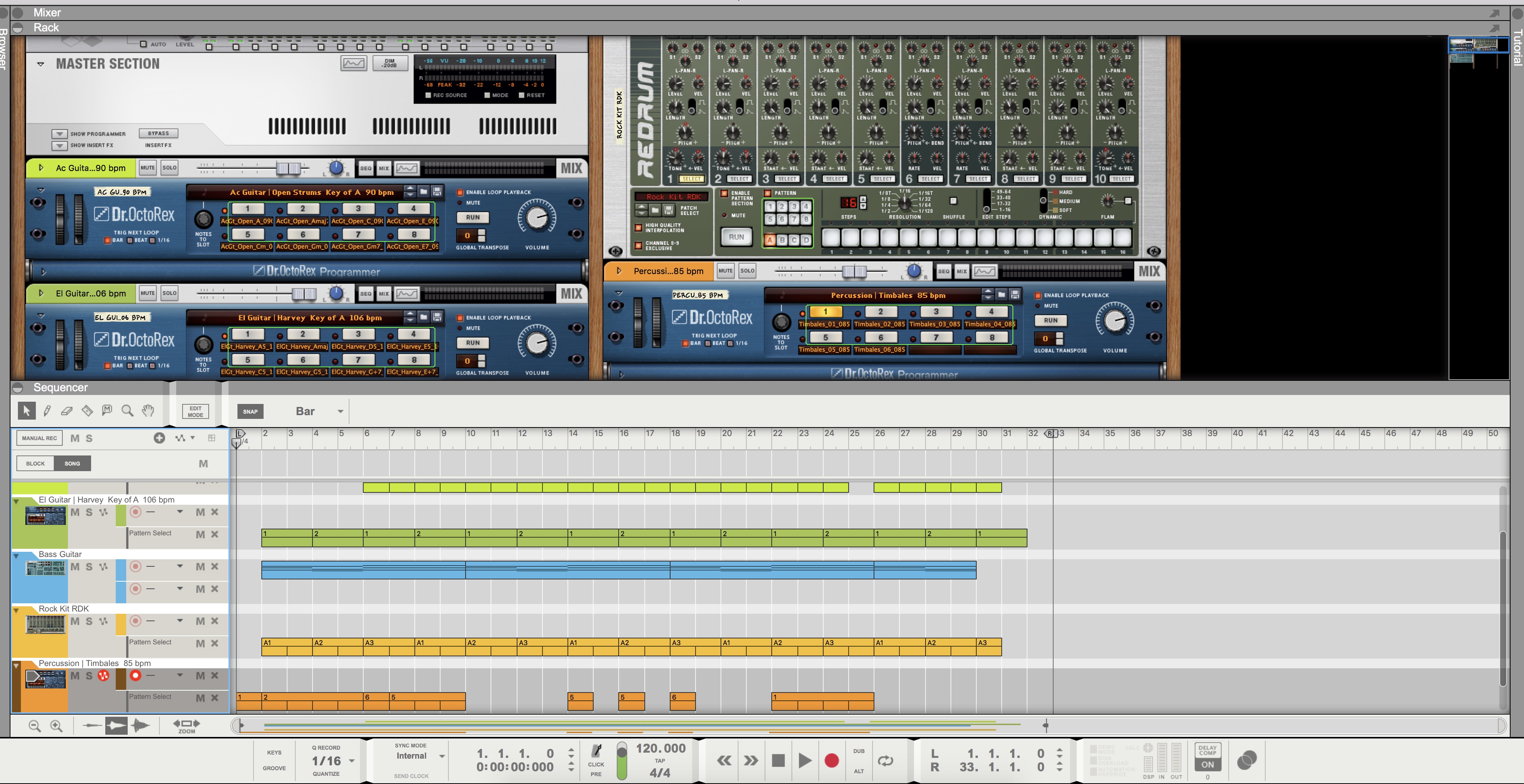Click Bypass in Master Section
This screenshot has width=1524, height=784.
tap(159, 133)
